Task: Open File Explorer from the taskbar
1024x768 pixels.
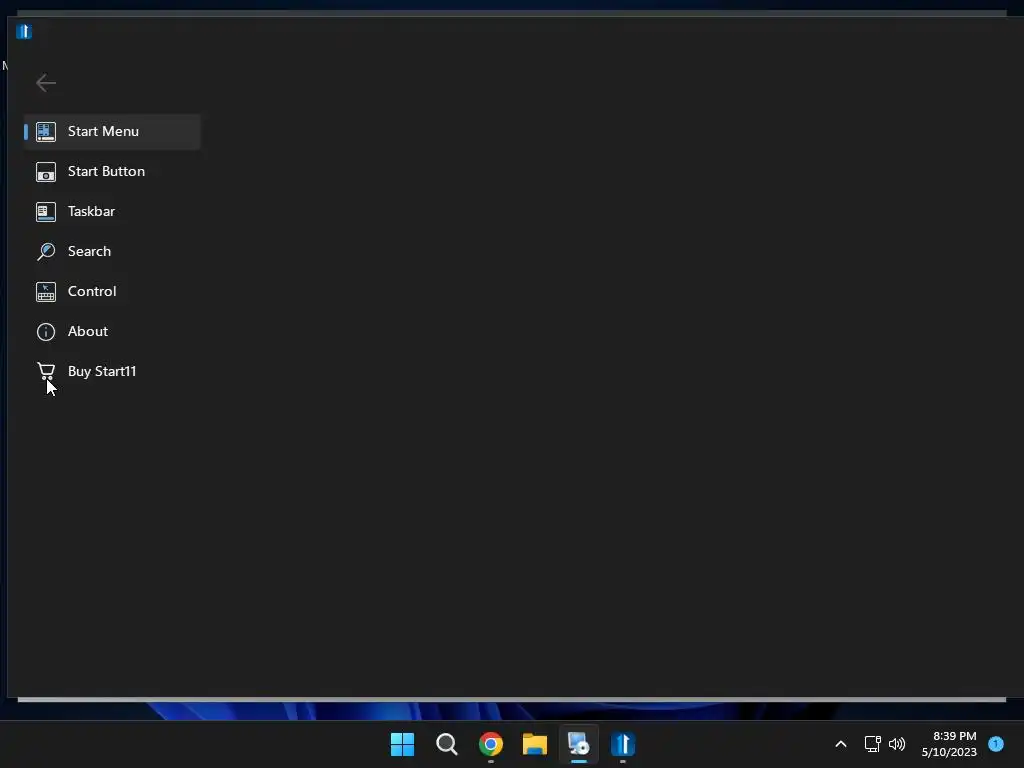Action: point(534,744)
